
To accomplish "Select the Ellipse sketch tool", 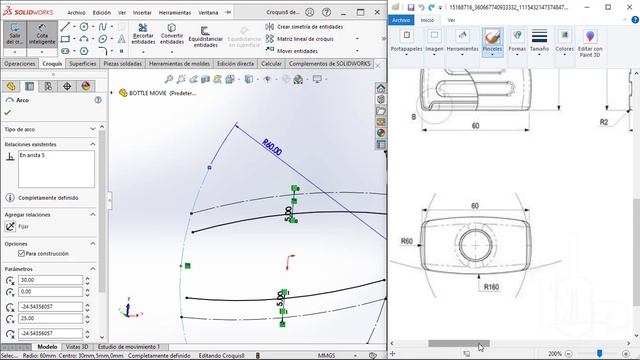I will (103, 39).
